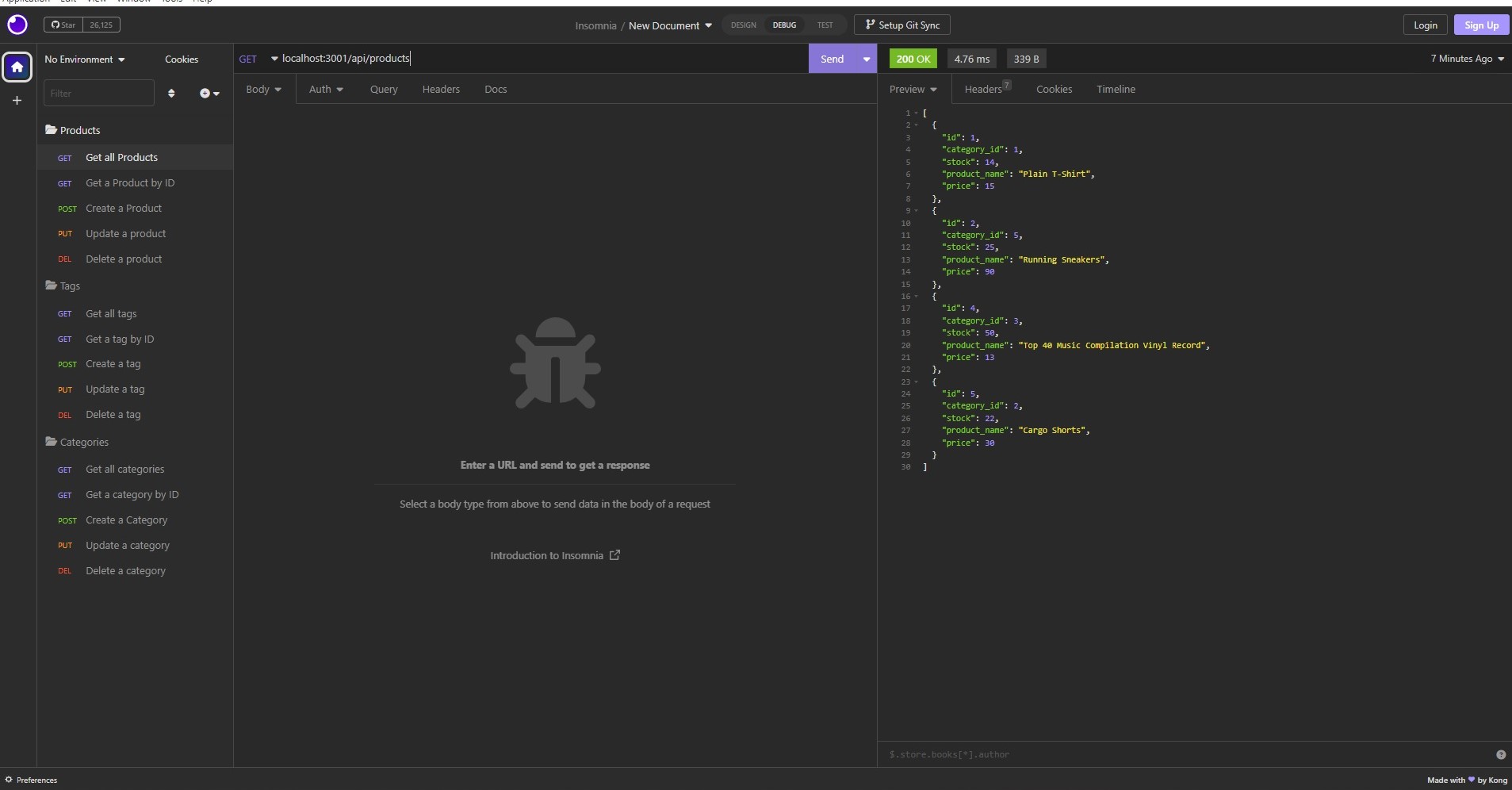Open the home dashboard icon
Viewport: 1512px width, 790px height.
17,67
